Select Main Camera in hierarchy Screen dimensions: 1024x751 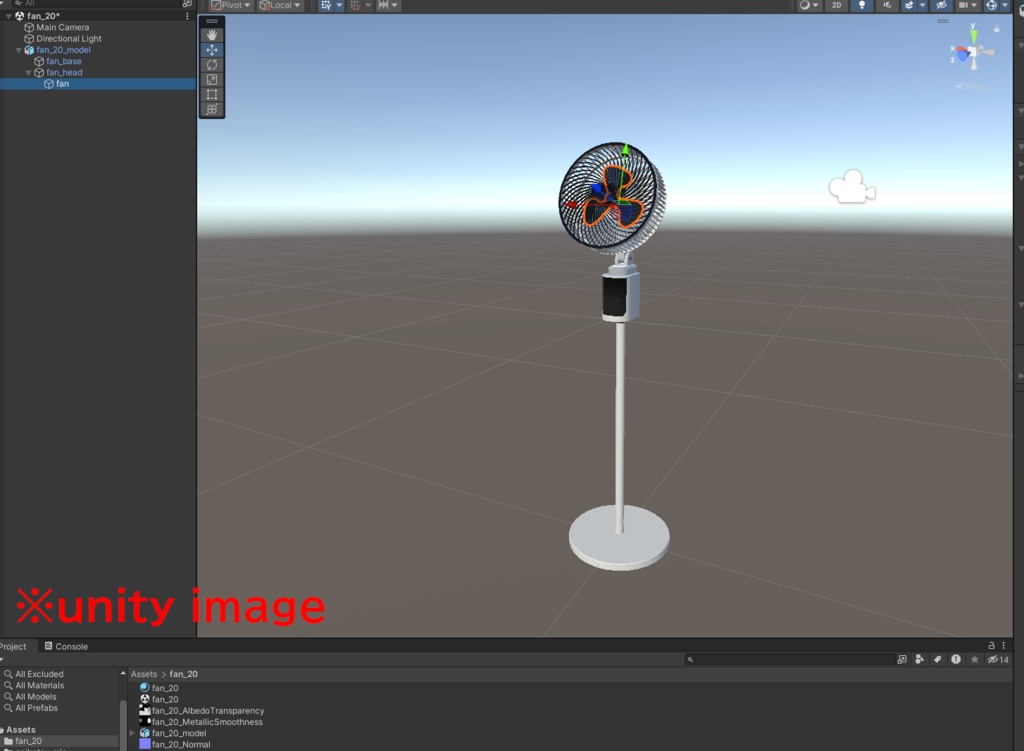point(63,27)
